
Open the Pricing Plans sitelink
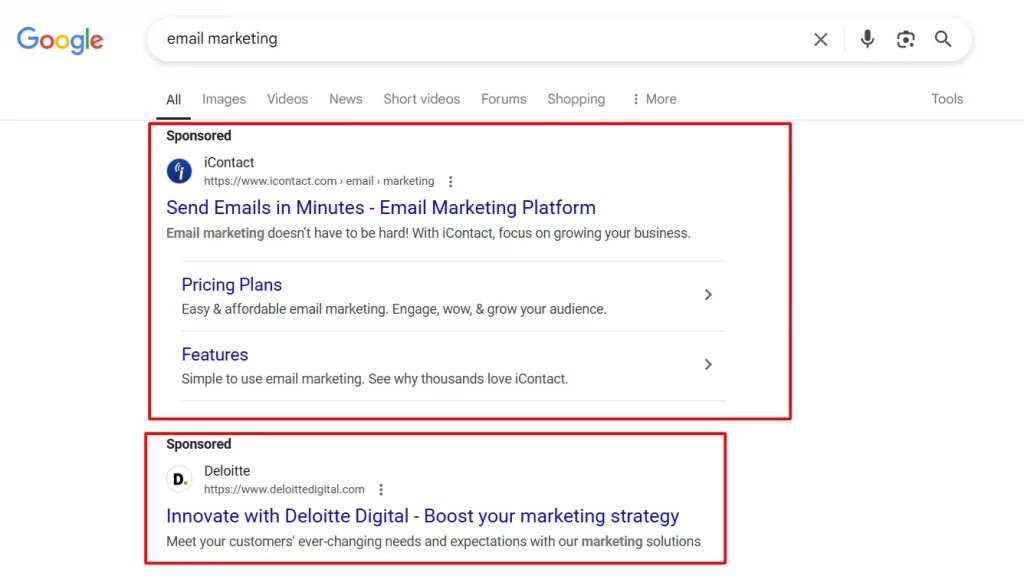coord(232,285)
